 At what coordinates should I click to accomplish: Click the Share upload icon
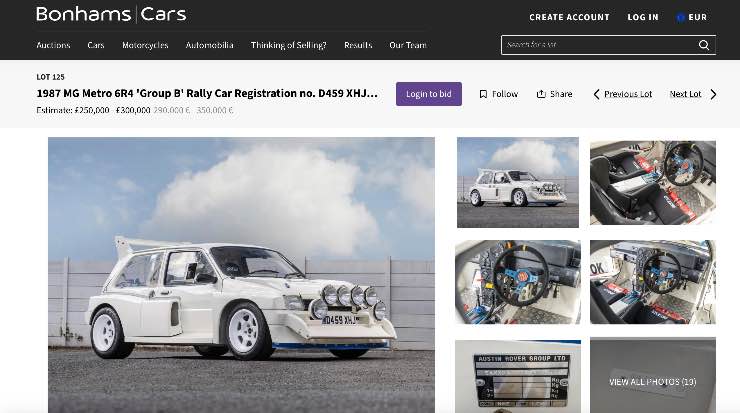pyautogui.click(x=541, y=94)
